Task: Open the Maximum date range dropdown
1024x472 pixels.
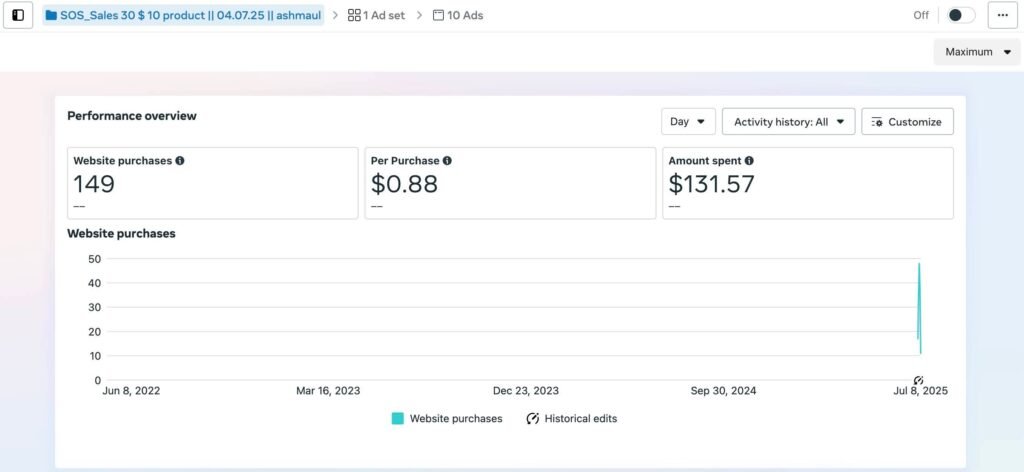Action: pos(977,52)
